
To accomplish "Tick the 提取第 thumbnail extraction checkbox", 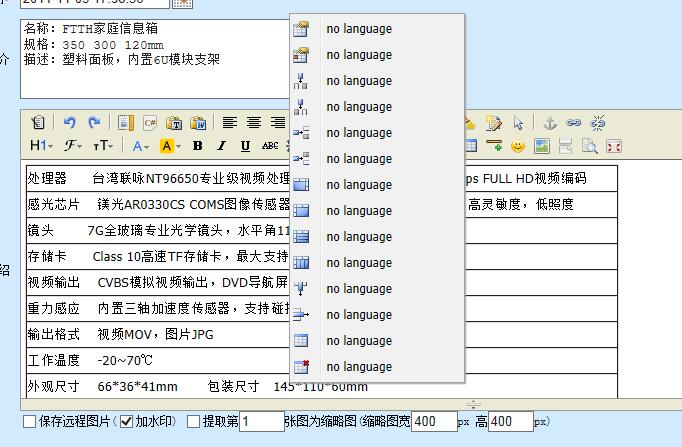I will (x=193, y=422).
